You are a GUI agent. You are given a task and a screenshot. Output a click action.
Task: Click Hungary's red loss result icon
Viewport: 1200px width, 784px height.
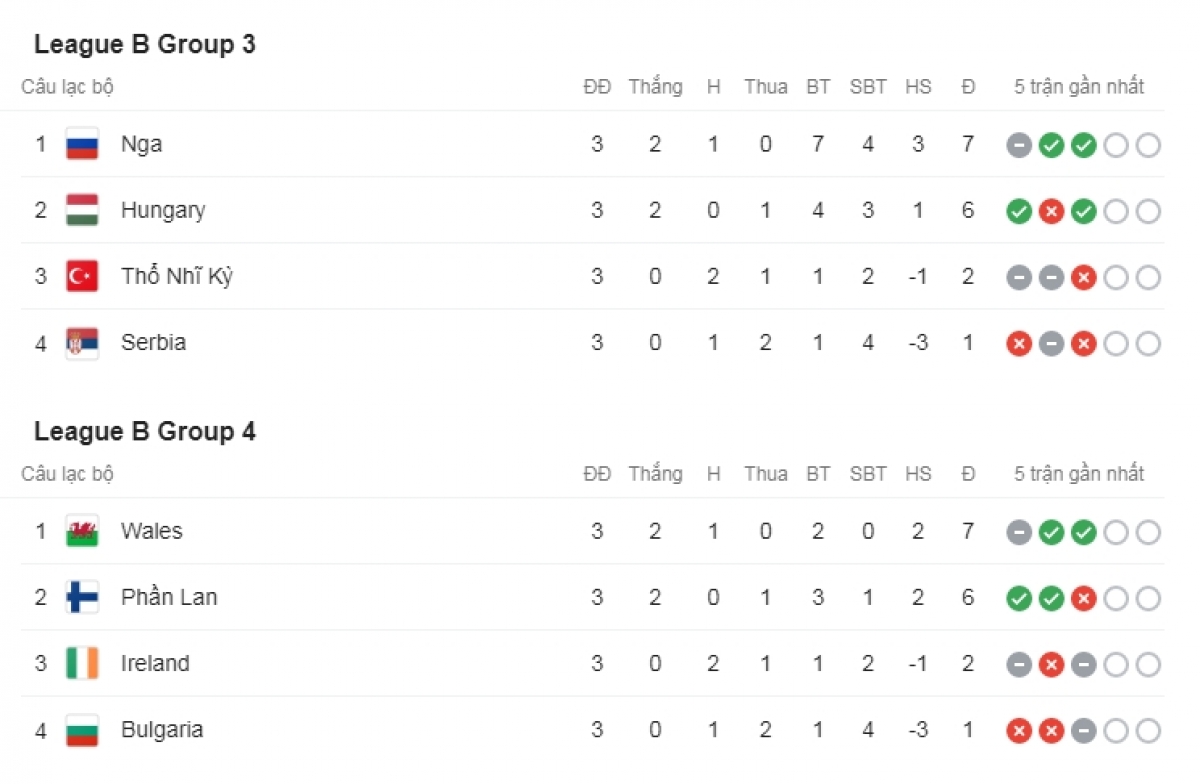pyautogui.click(x=1051, y=211)
